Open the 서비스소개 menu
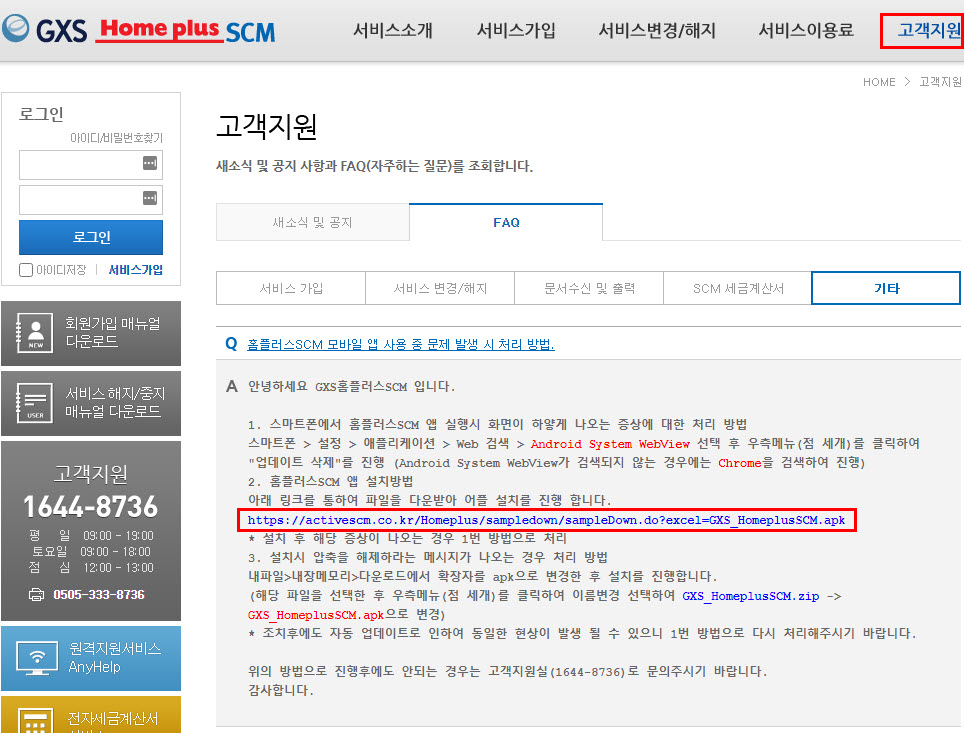 pos(393,30)
